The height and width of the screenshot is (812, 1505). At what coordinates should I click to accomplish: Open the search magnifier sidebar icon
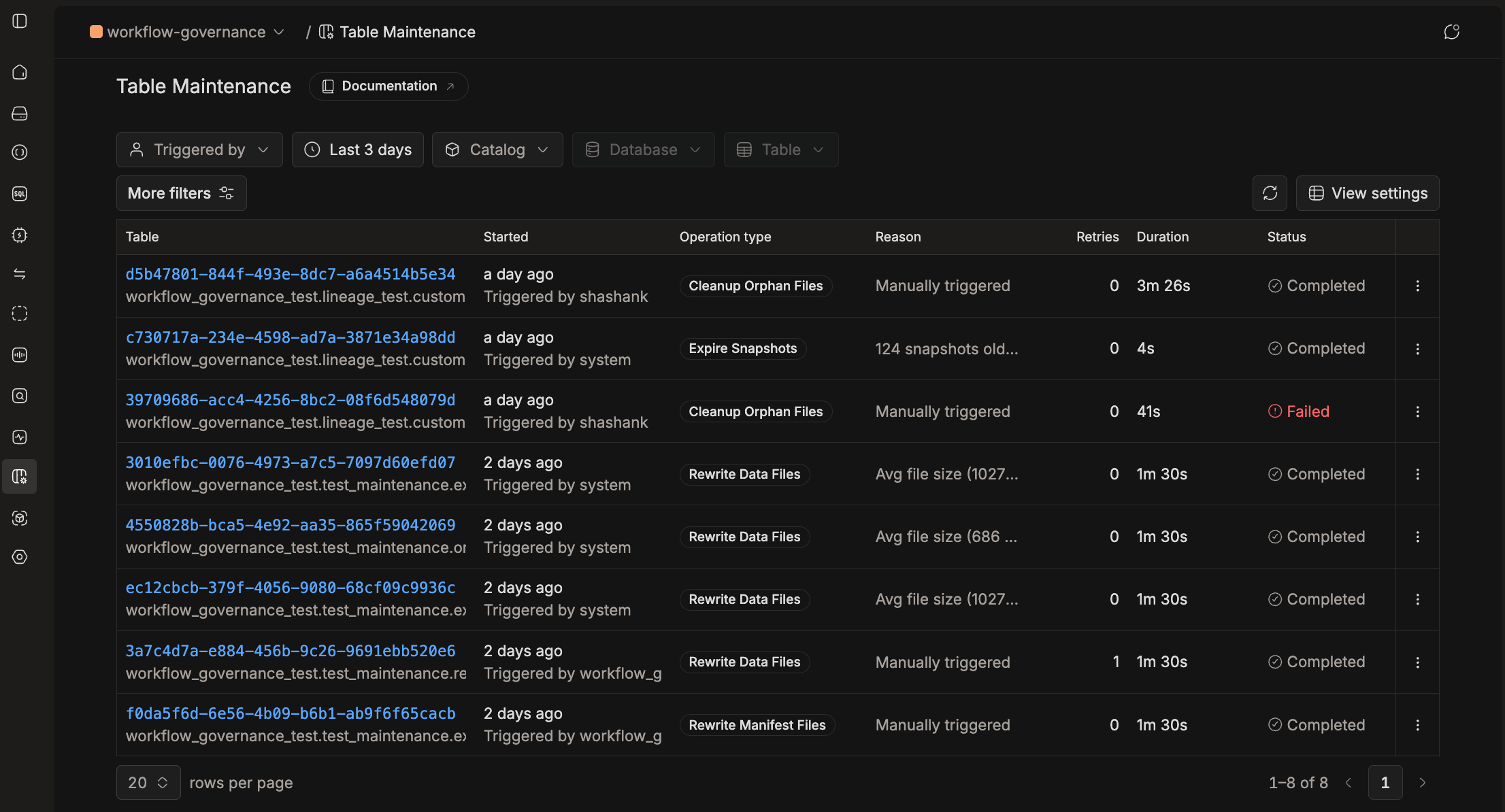coord(20,396)
